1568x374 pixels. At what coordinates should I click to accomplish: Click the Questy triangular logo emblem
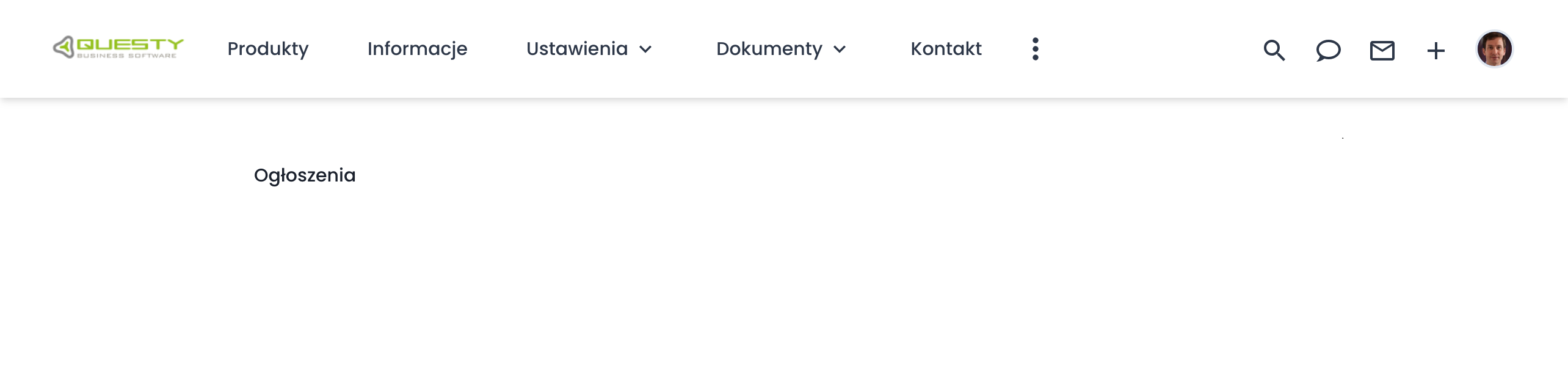(64, 47)
